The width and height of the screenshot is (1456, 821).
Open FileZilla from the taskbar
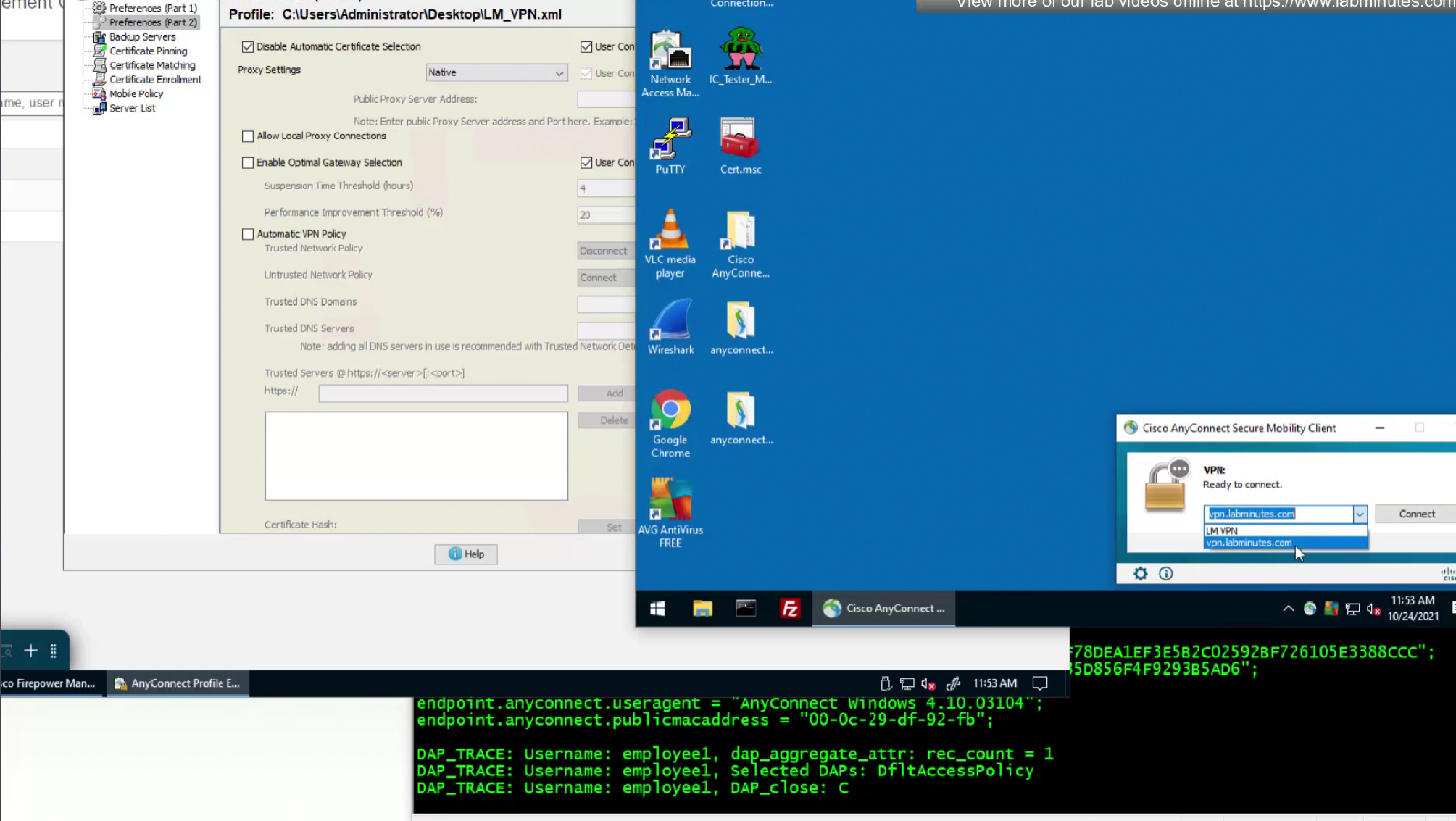click(790, 609)
